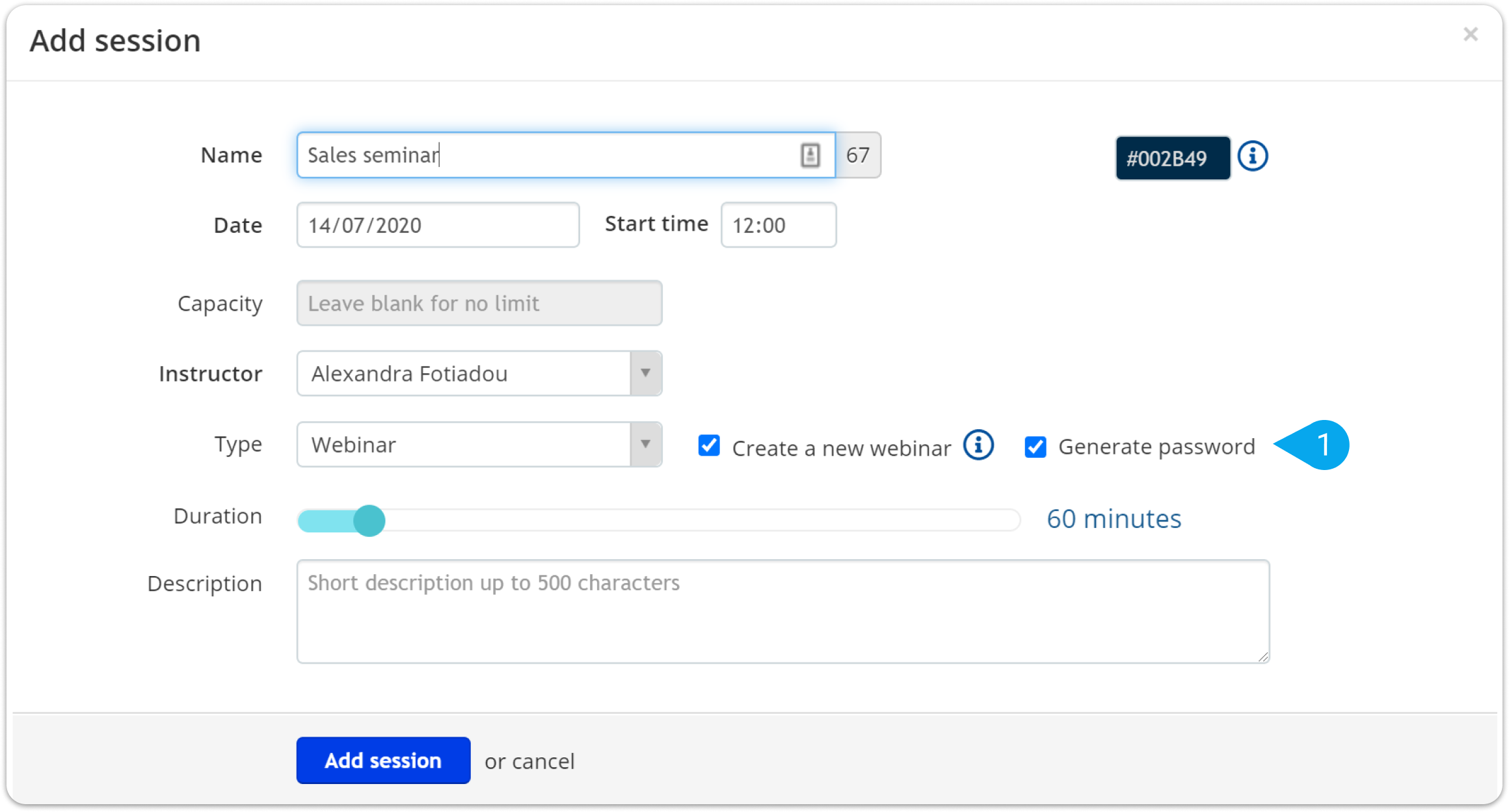The image size is (1509, 812).
Task: Click the contact card icon in Name field
Action: tap(810, 155)
